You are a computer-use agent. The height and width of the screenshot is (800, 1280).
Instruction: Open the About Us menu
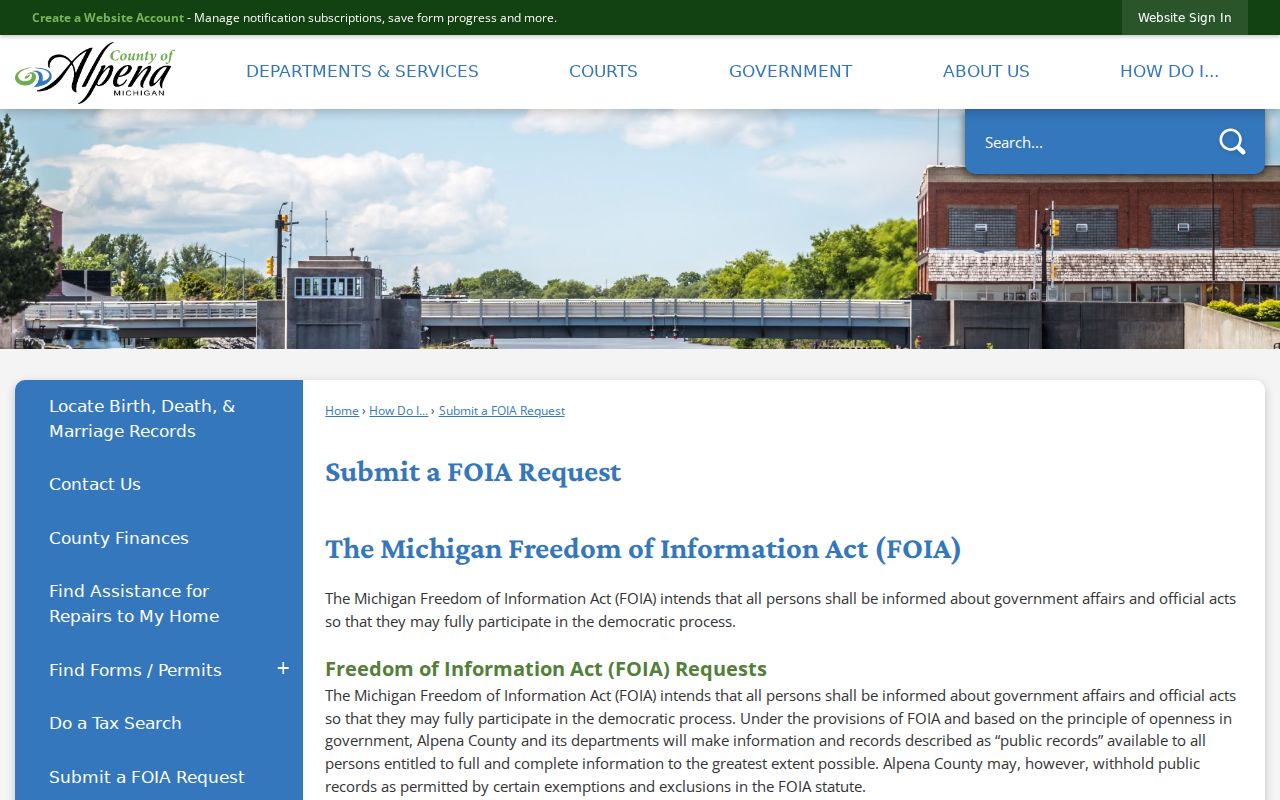[986, 72]
